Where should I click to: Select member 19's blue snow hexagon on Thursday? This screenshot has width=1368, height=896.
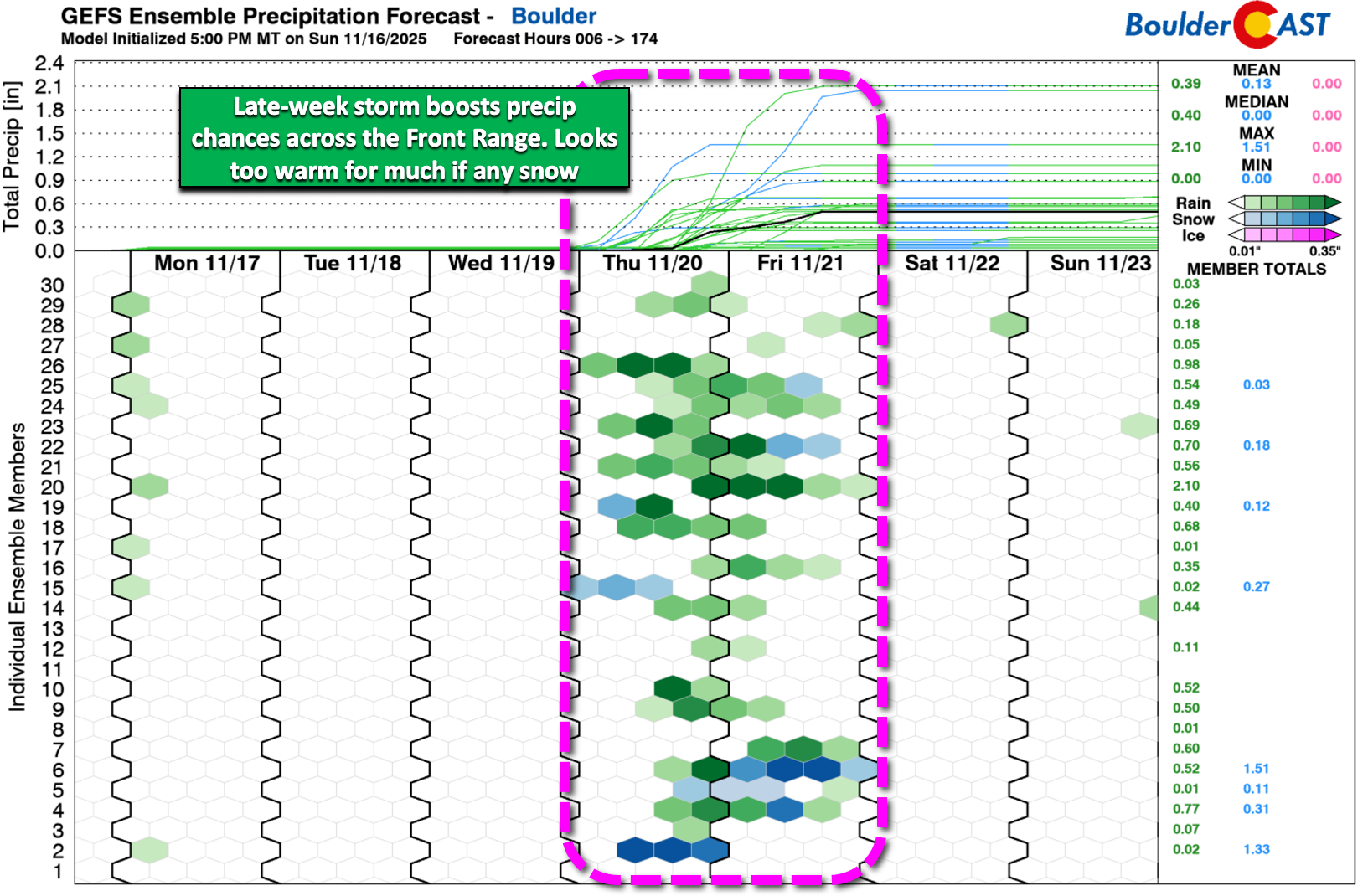tap(617, 507)
